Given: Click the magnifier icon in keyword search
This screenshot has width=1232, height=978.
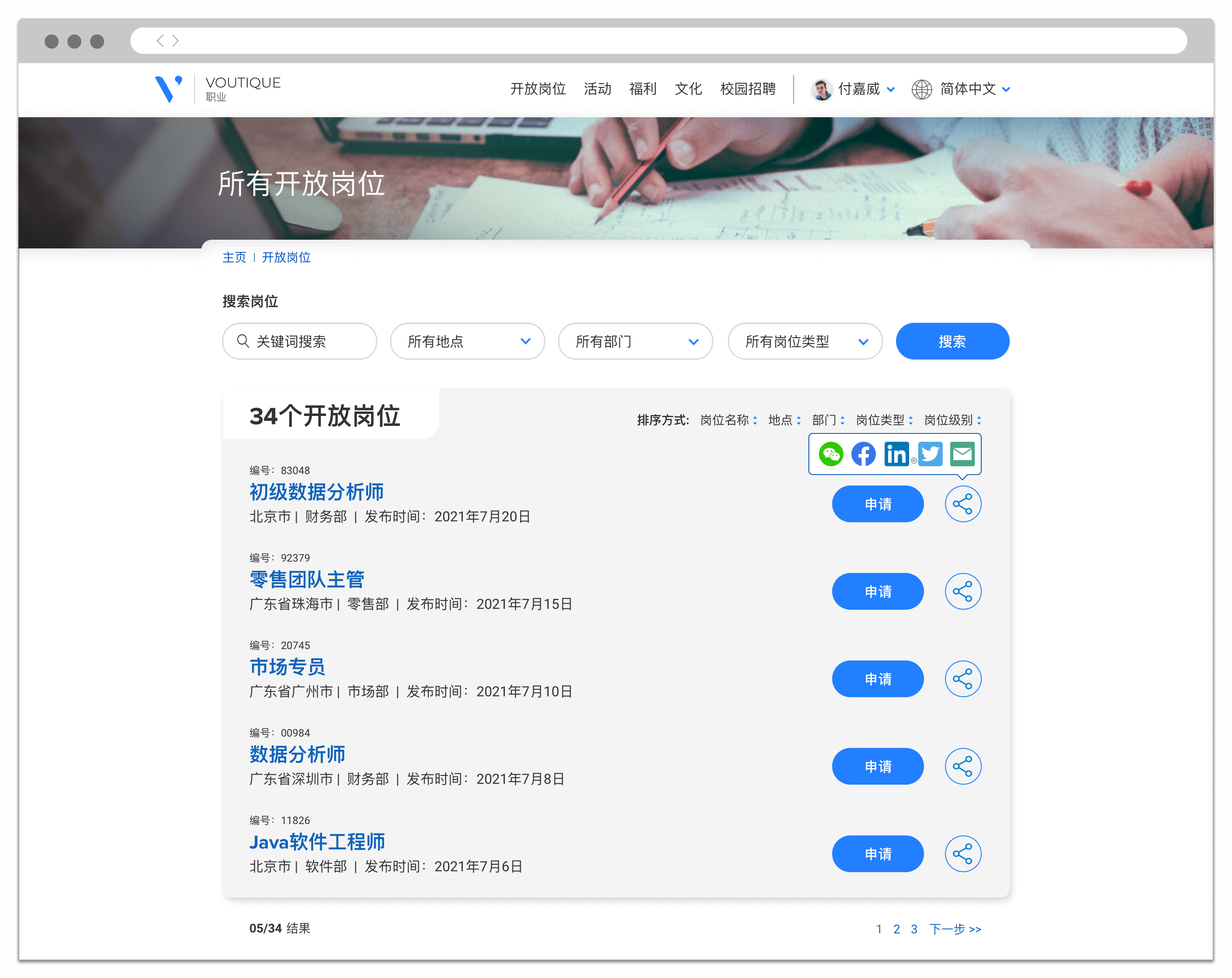Looking at the screenshot, I should point(243,341).
